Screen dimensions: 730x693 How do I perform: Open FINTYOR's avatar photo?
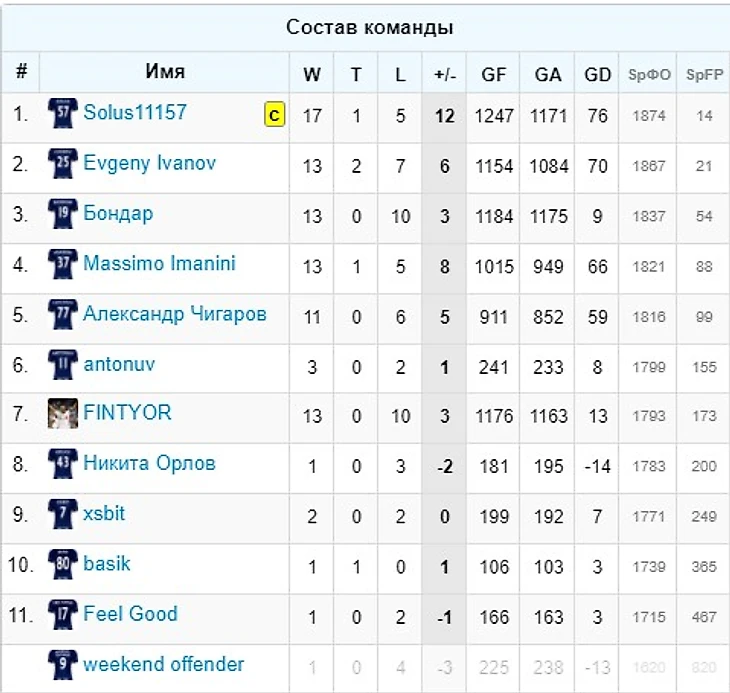[x=63, y=413]
